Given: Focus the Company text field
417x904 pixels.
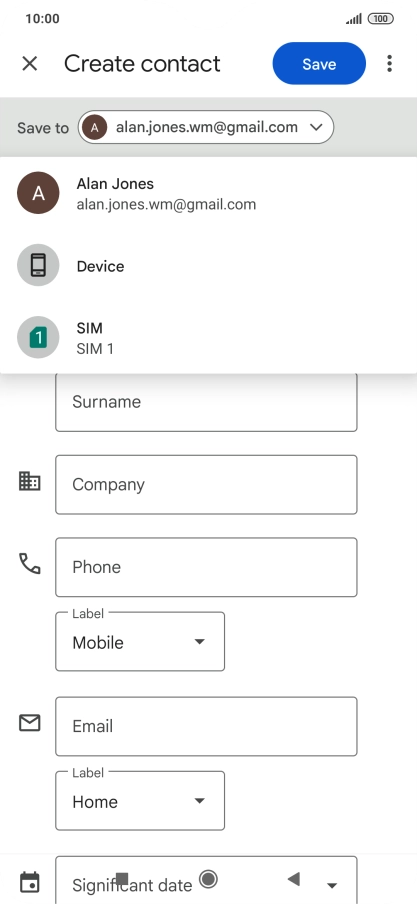Looking at the screenshot, I should click(x=206, y=484).
